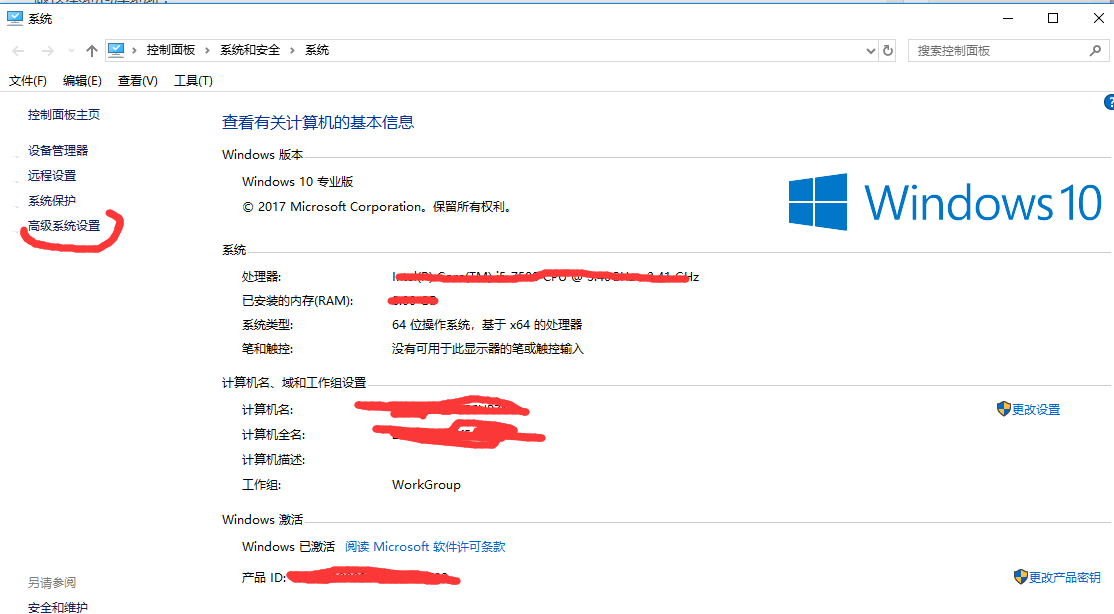Open 远程设置 from sidebar
Screen dimensions: 1114x614
pos(52,176)
